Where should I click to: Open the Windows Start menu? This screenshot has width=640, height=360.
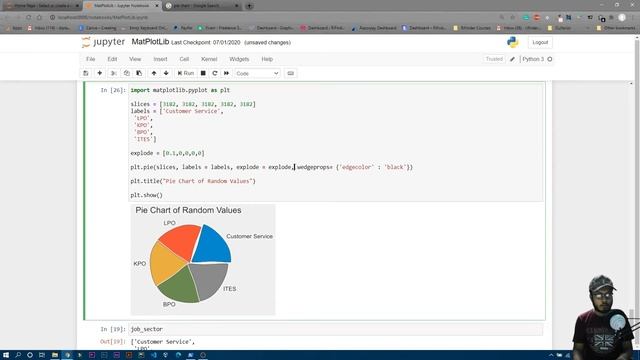pos(6,355)
